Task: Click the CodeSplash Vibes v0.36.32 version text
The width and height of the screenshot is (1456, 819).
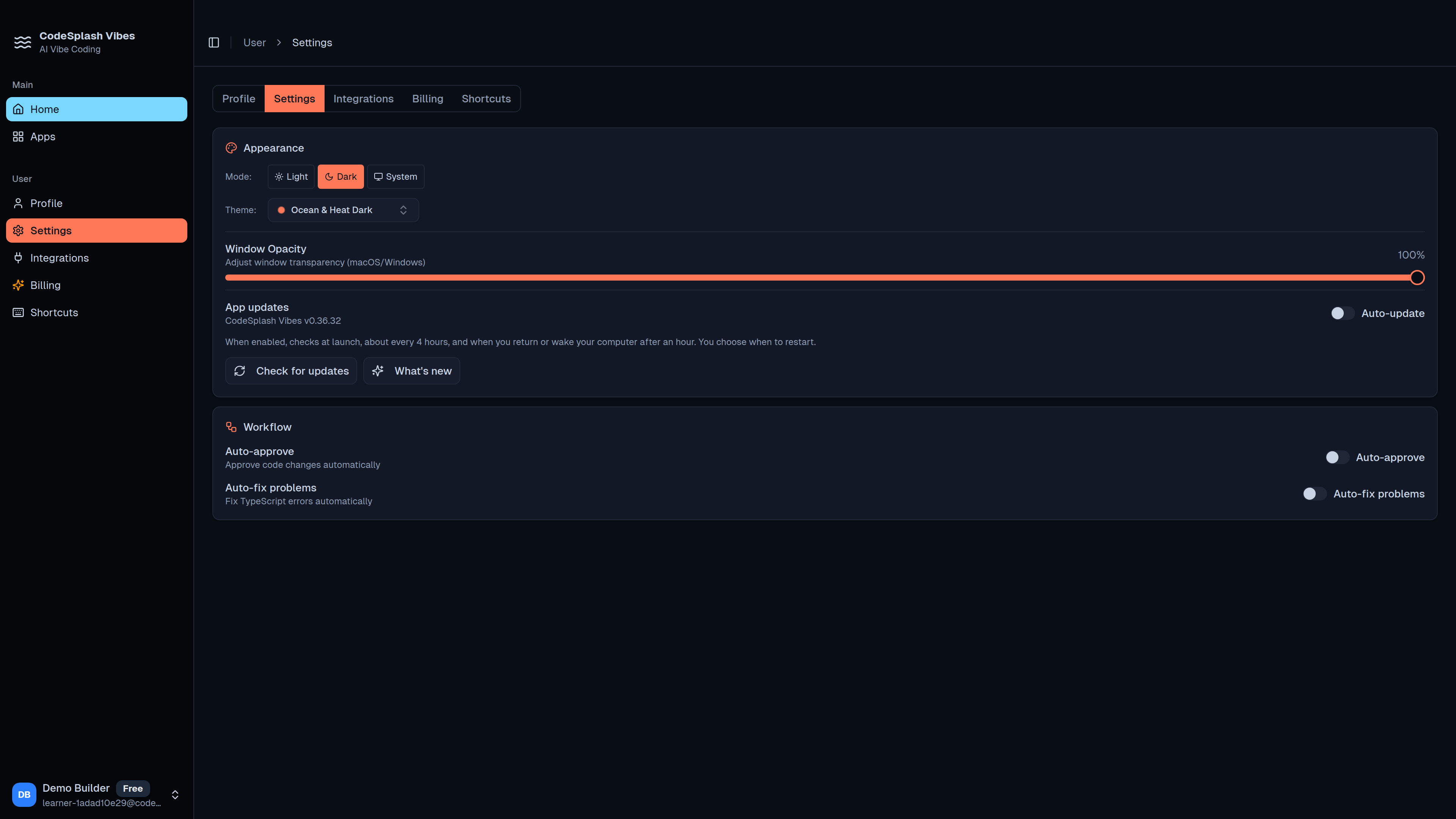Action: [283, 320]
